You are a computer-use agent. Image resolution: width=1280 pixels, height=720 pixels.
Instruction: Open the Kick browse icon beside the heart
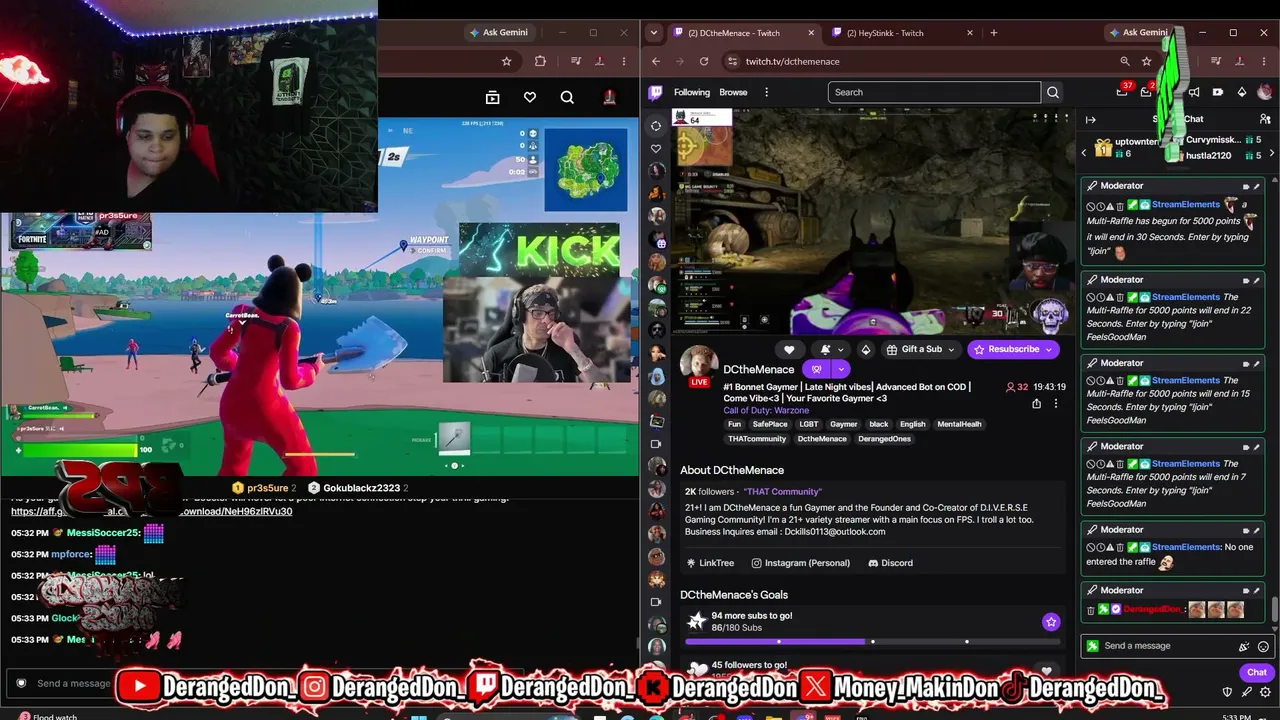click(x=492, y=97)
